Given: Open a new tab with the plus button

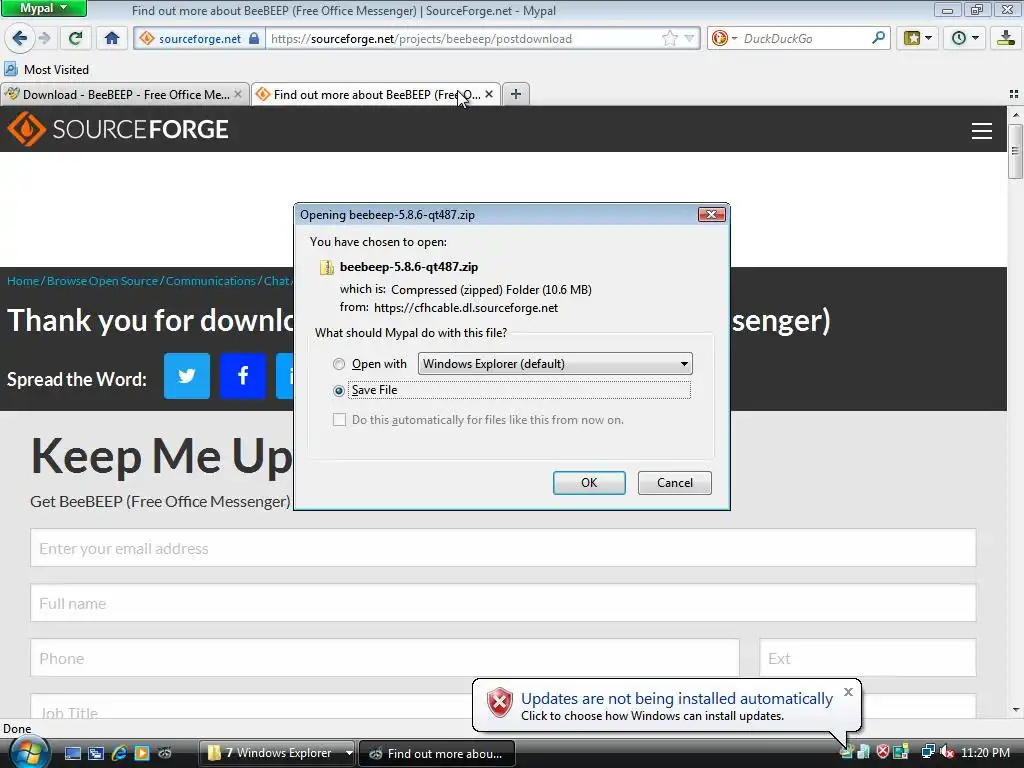Looking at the screenshot, I should point(516,94).
